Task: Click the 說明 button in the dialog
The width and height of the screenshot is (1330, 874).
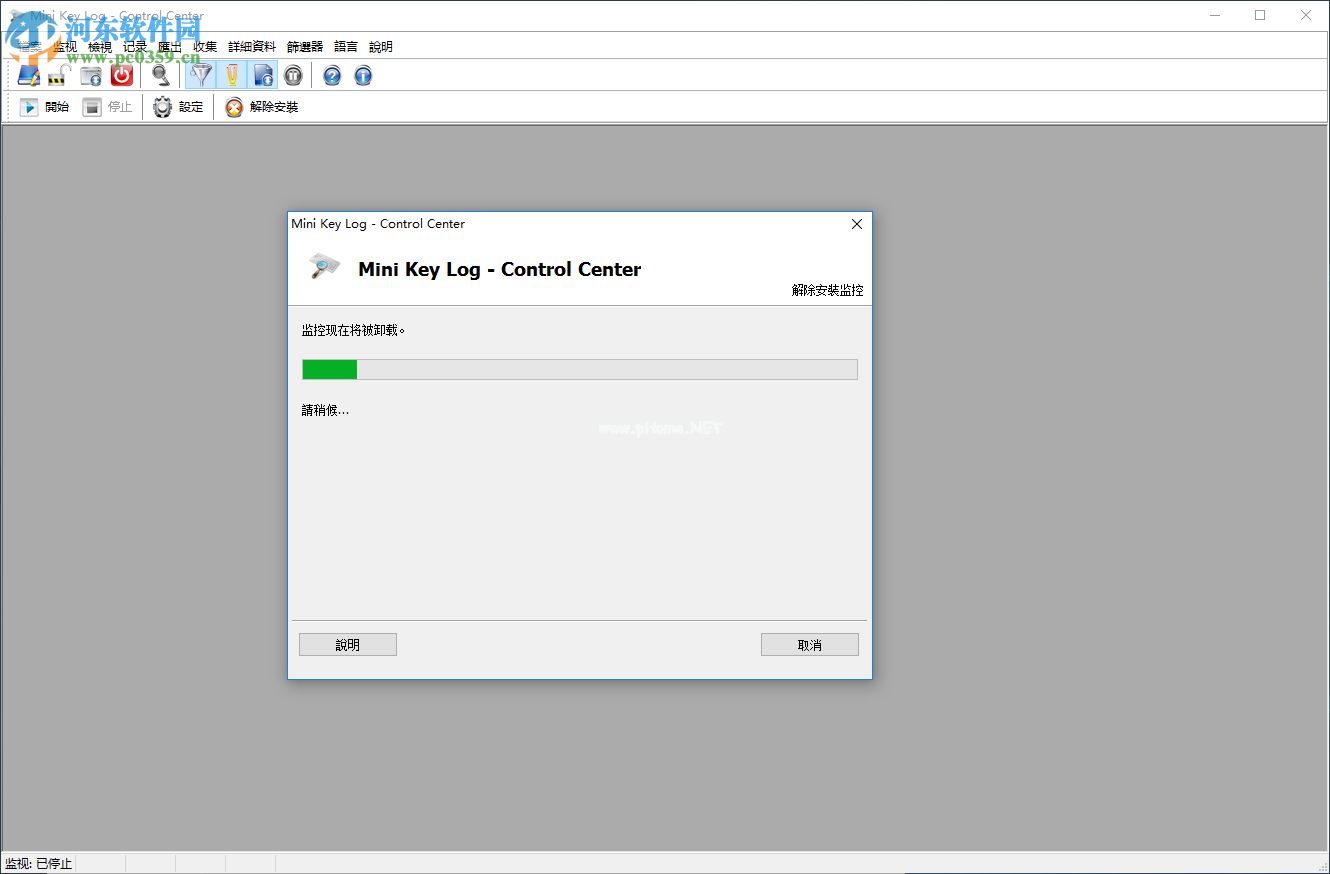Action: pos(348,645)
